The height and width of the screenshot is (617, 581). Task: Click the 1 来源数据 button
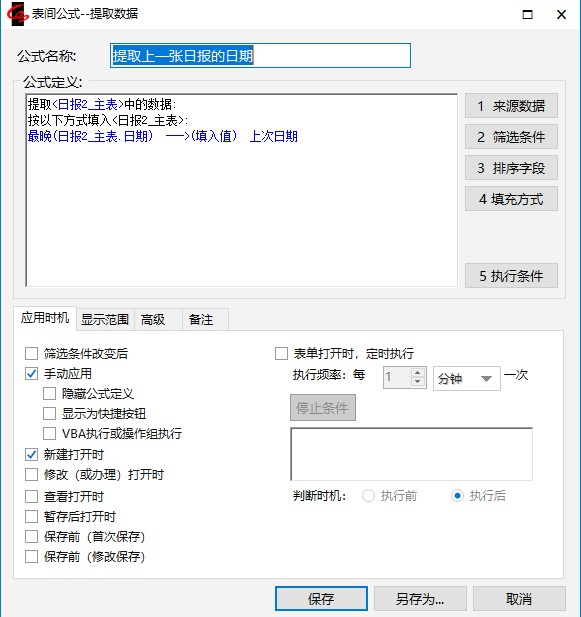pyautogui.click(x=511, y=105)
